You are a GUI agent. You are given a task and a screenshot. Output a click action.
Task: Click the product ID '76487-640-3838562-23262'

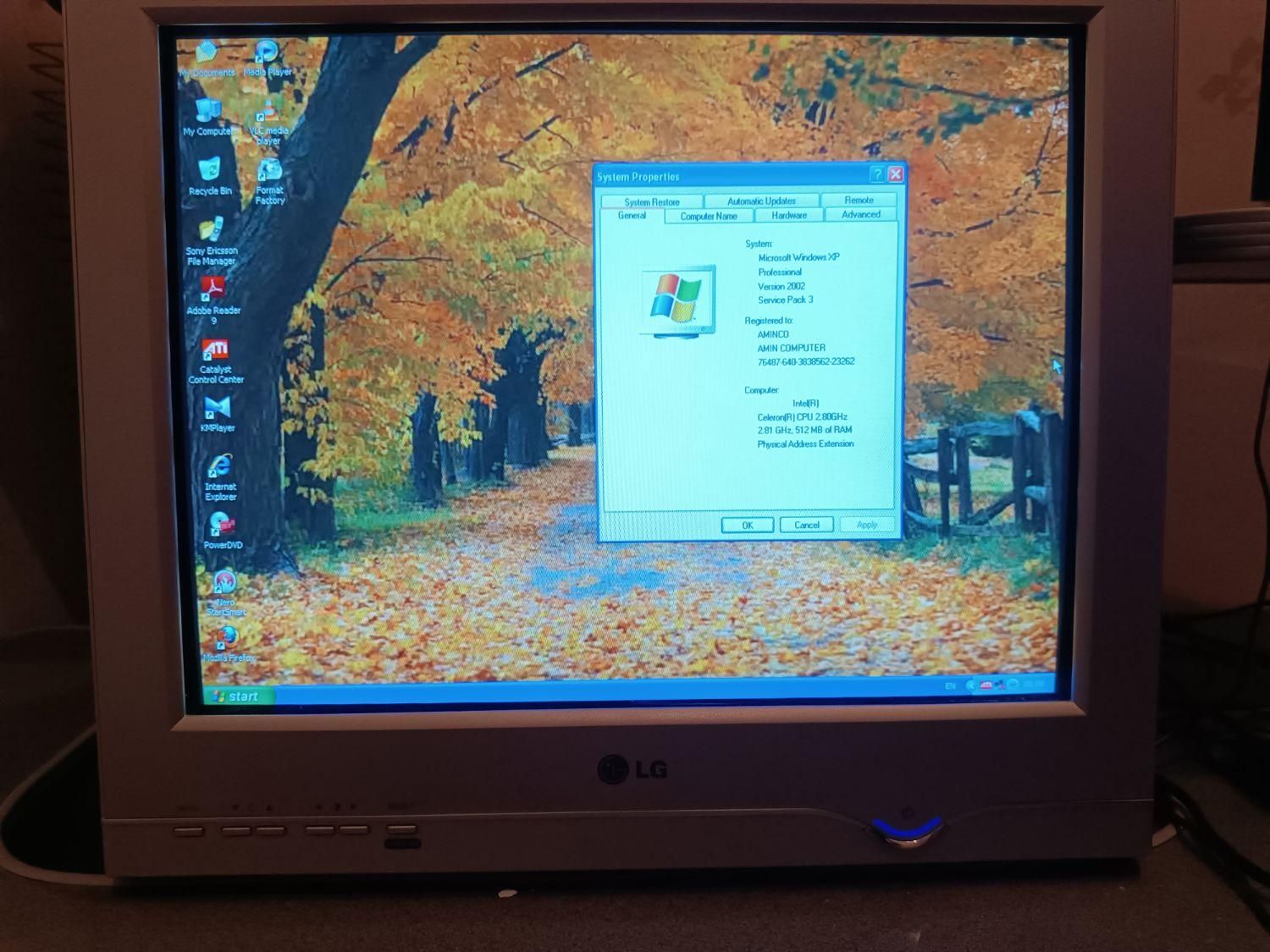pos(805,361)
